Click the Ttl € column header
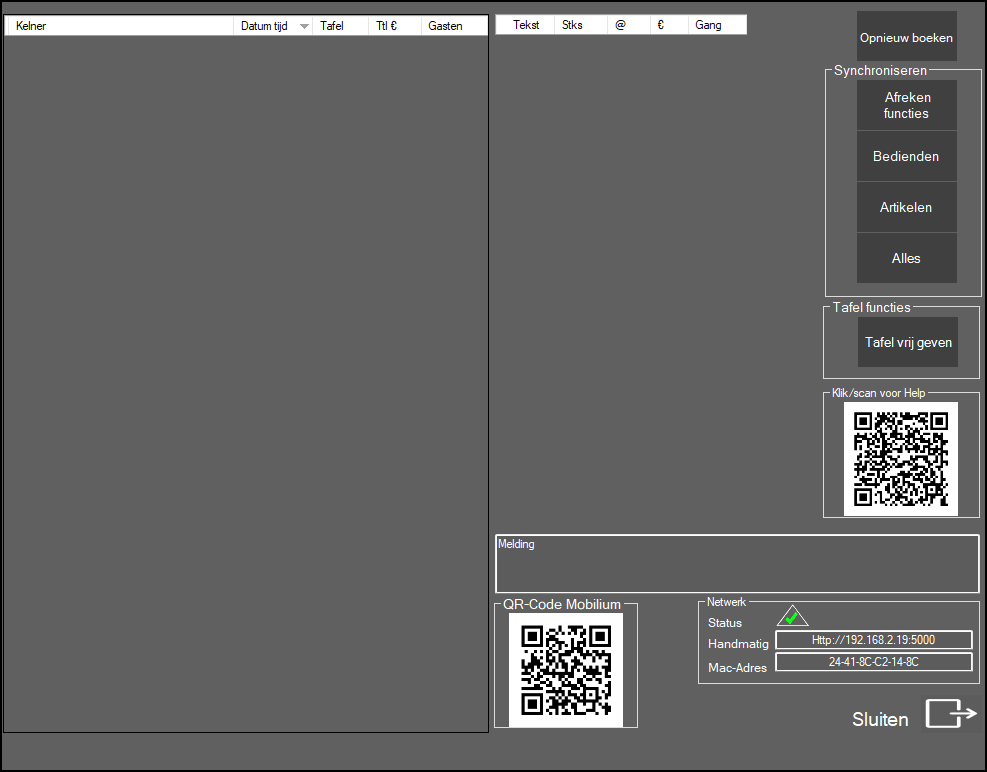 point(395,26)
